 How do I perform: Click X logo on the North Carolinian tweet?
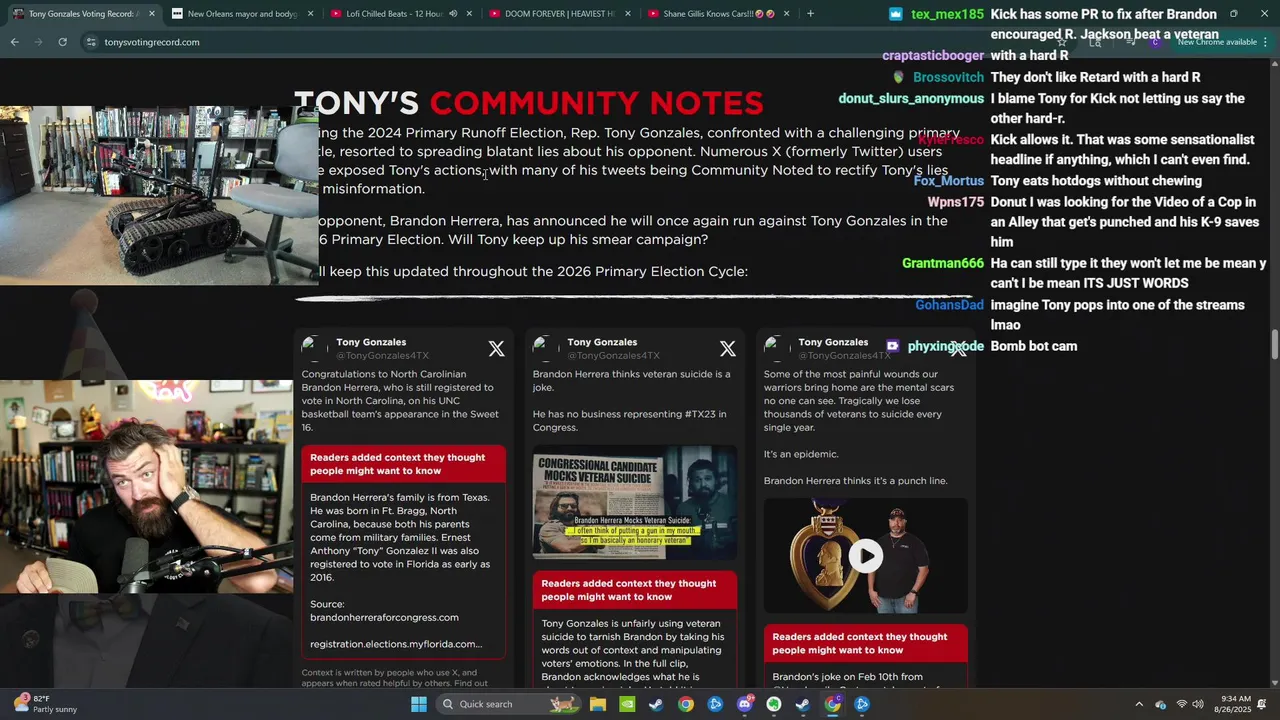(x=496, y=349)
